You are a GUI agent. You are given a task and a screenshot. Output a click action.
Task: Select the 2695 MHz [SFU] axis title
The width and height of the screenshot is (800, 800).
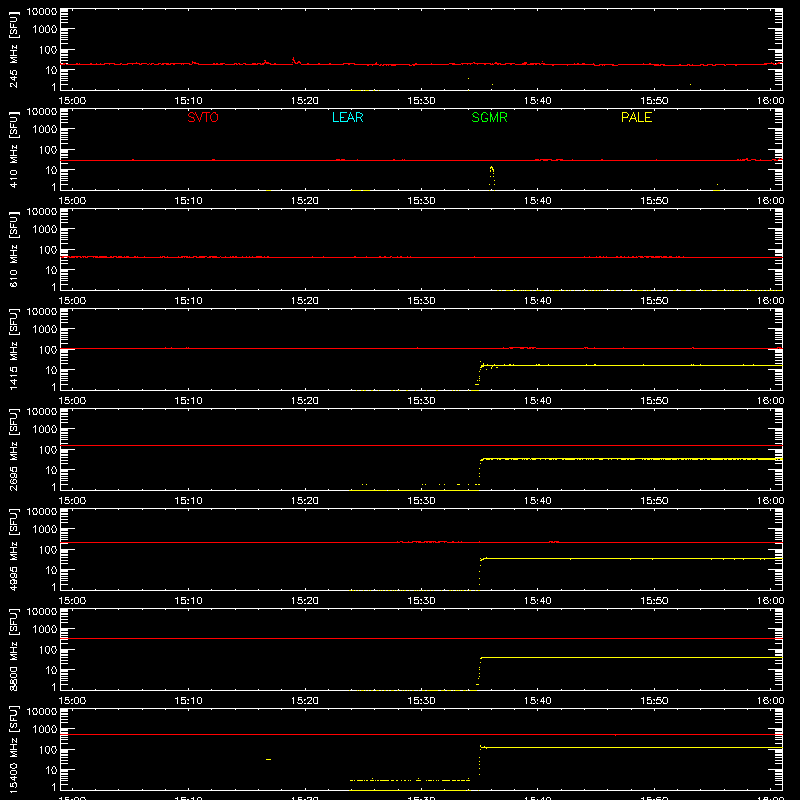[x=14, y=449]
